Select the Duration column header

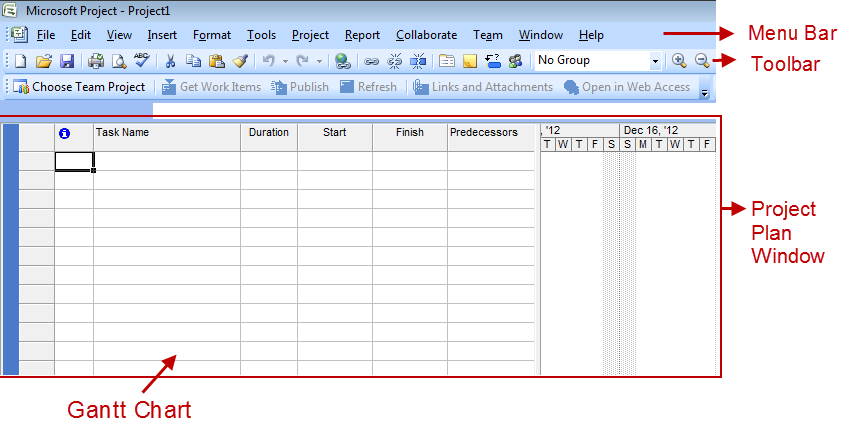click(269, 137)
